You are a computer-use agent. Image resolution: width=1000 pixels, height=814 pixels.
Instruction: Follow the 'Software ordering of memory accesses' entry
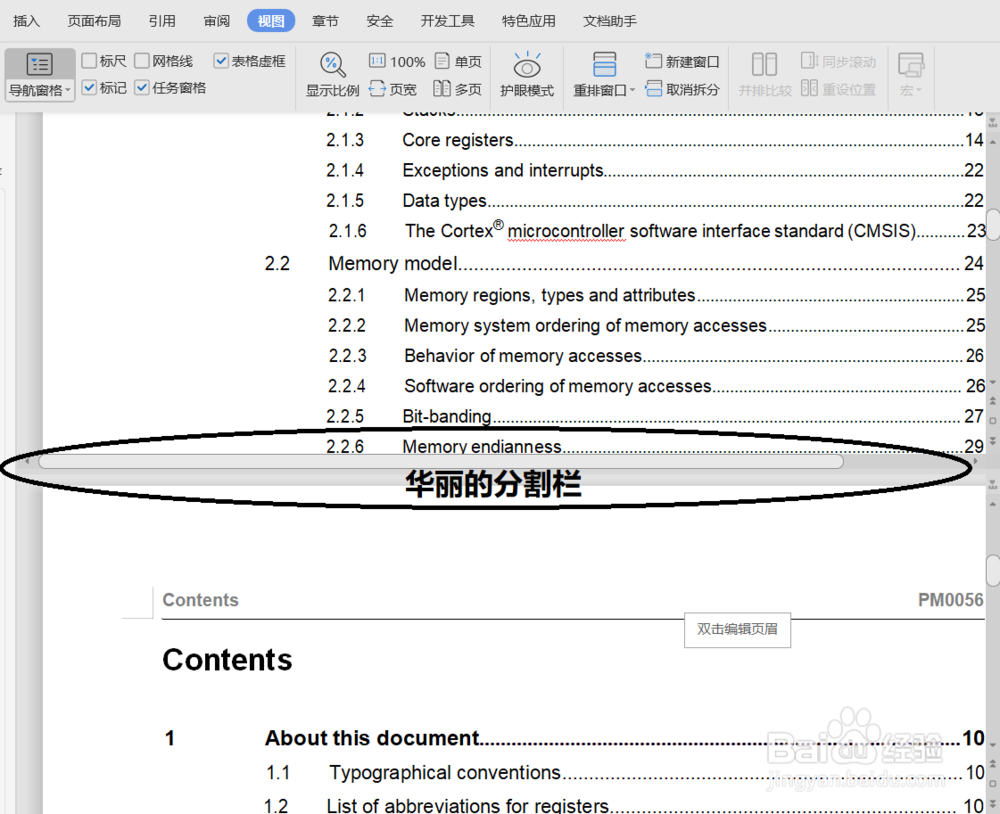click(x=656, y=386)
